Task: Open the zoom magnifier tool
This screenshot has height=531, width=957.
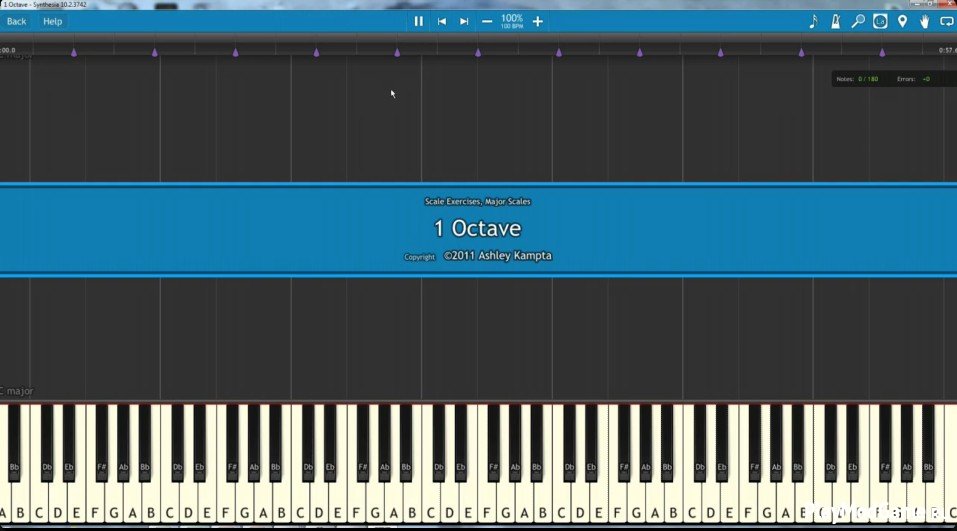Action: (858, 21)
